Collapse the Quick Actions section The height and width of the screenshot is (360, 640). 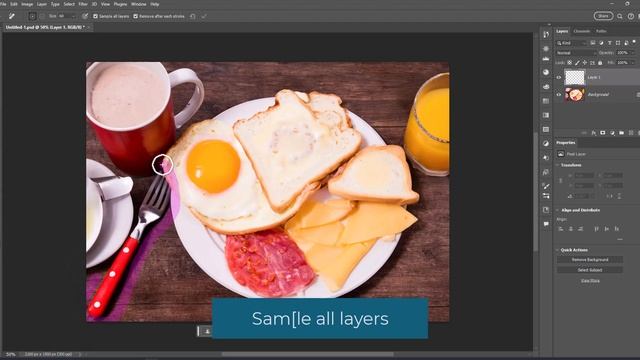pyautogui.click(x=558, y=250)
